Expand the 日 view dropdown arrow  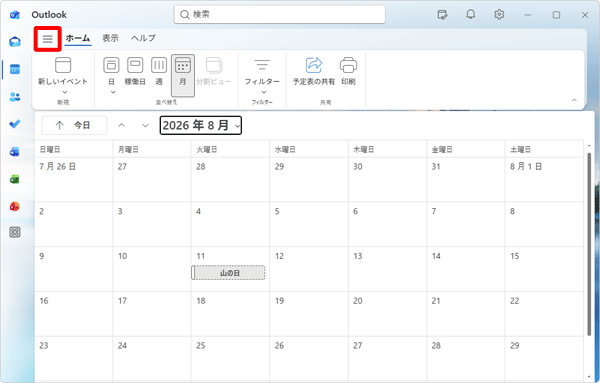click(113, 92)
